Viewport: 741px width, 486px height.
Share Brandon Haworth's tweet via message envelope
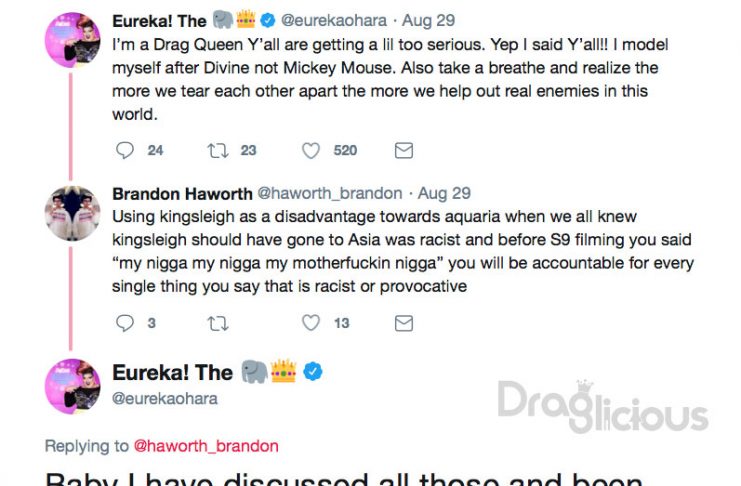click(x=404, y=323)
